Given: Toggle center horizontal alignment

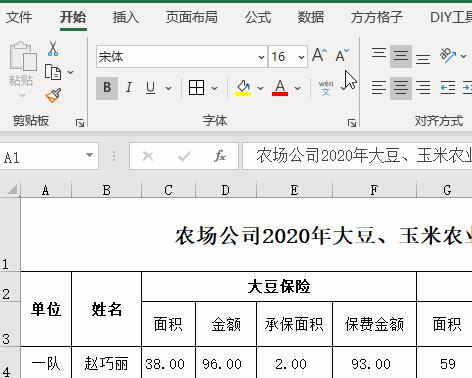Looking at the screenshot, I should click(x=401, y=88).
